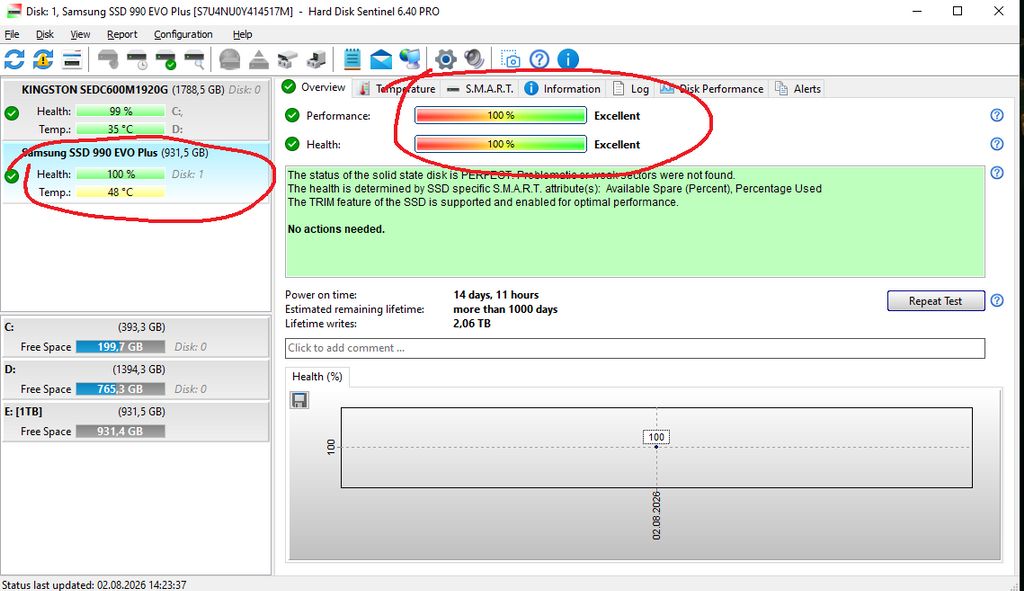Click the Repeat Test button

[x=935, y=301]
